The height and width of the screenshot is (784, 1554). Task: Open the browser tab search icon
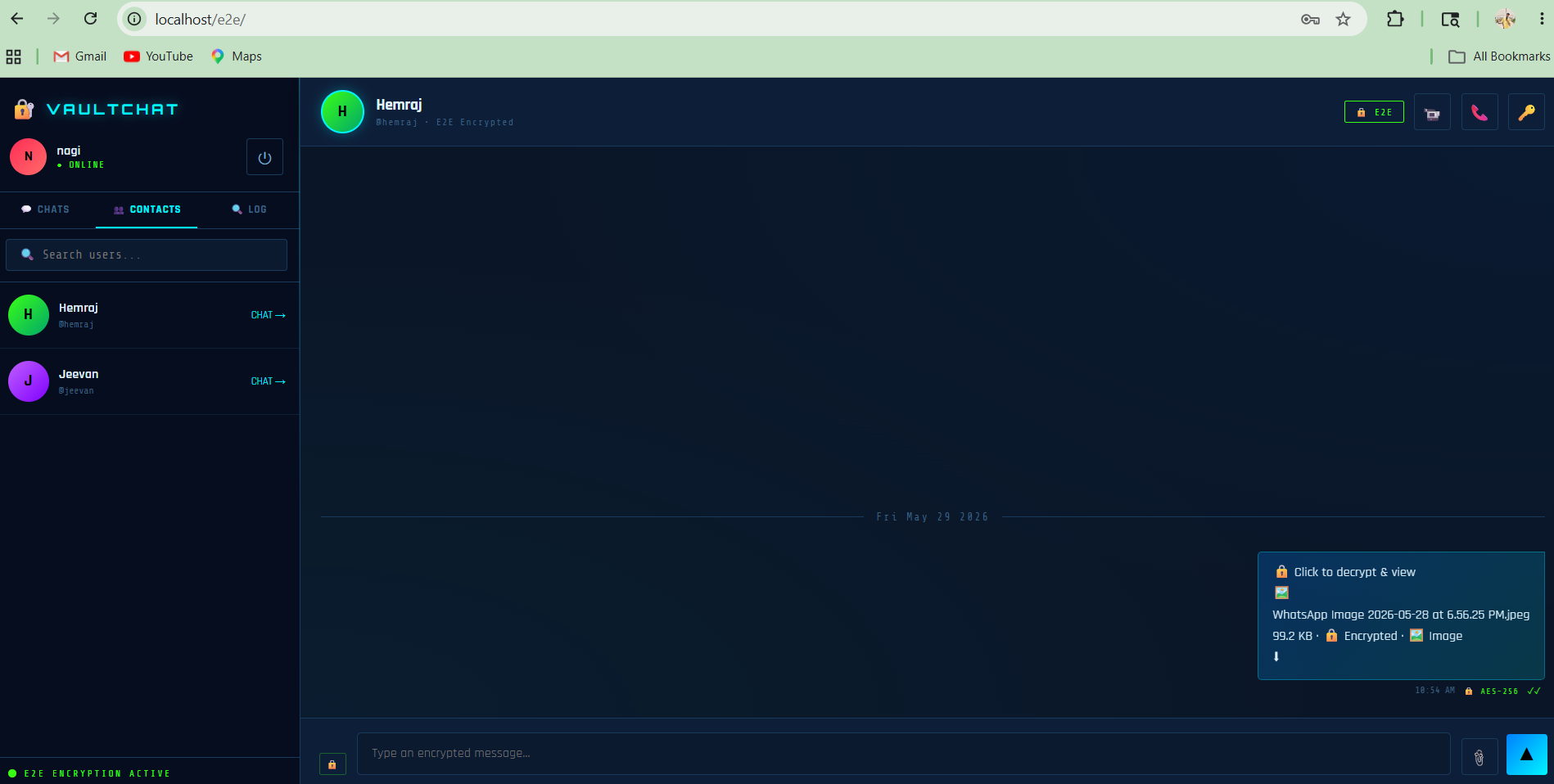point(1450,19)
